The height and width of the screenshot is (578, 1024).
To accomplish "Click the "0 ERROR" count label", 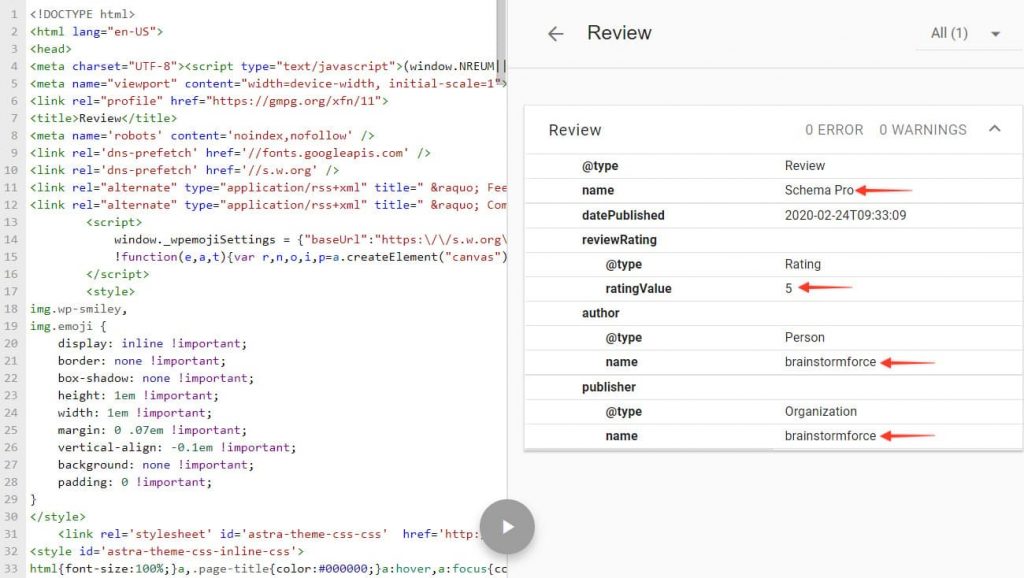I will (x=834, y=129).
